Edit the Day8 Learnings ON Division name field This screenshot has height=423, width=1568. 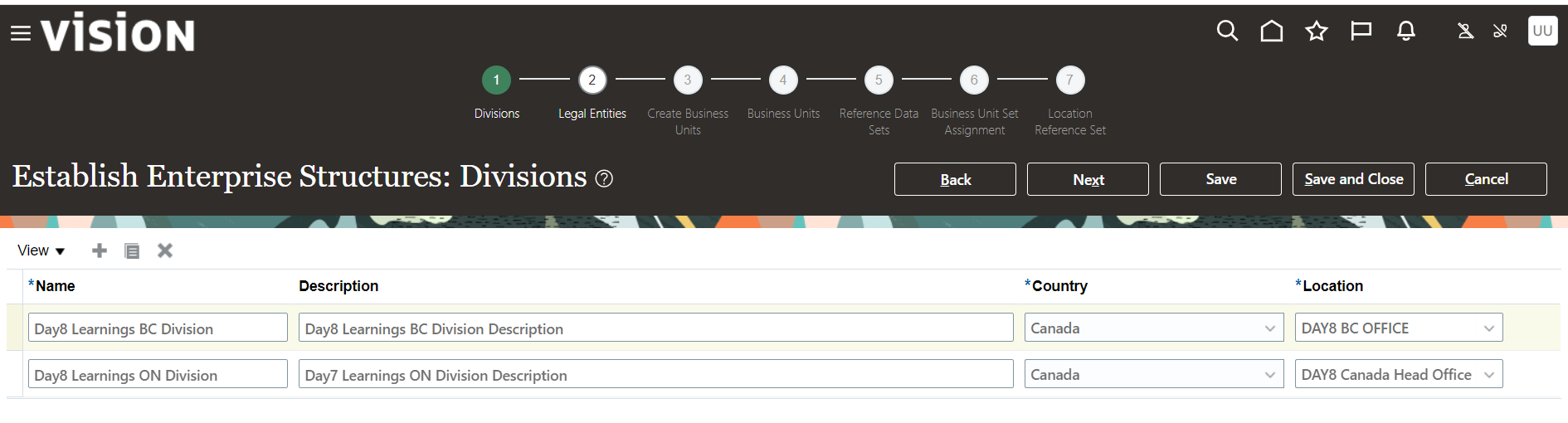158,375
